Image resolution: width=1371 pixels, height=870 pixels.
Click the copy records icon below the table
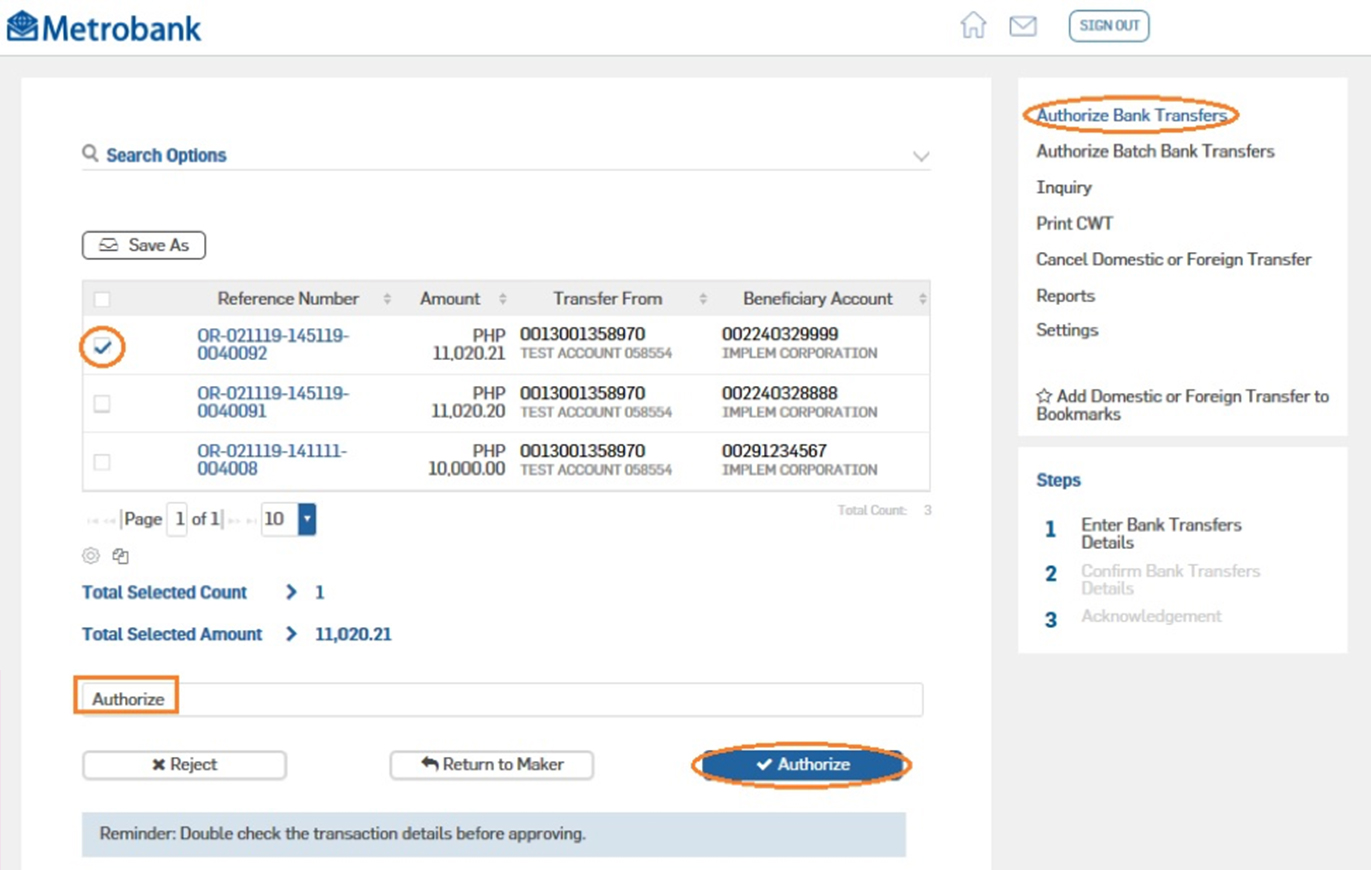click(x=118, y=556)
